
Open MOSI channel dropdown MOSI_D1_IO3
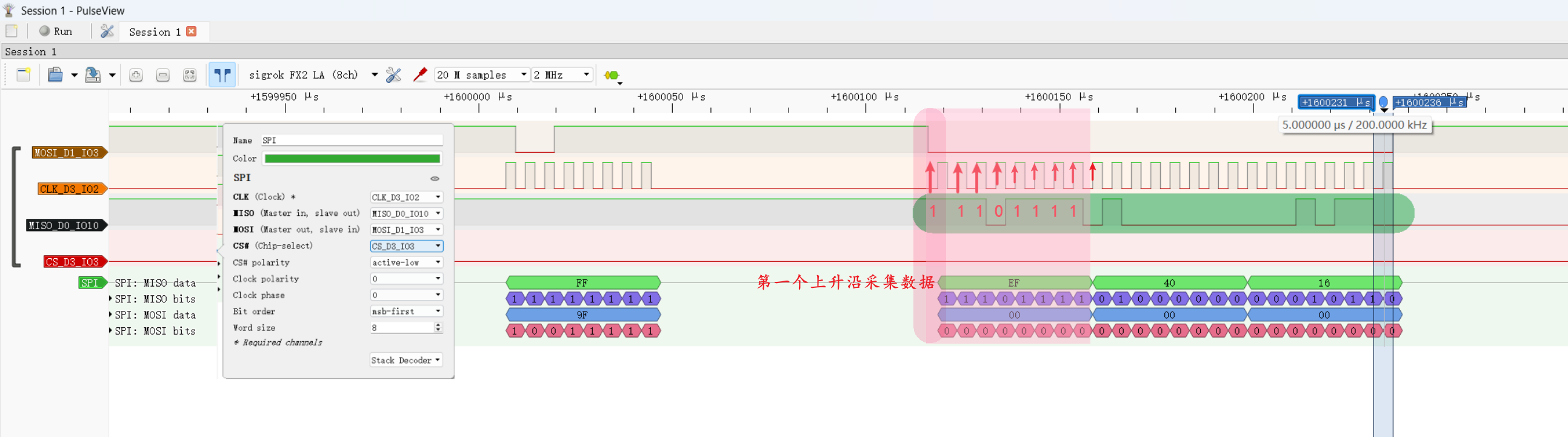(x=406, y=230)
